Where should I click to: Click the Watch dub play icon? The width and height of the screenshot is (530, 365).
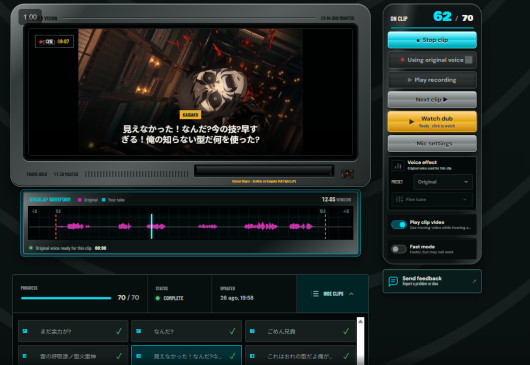tap(411, 122)
